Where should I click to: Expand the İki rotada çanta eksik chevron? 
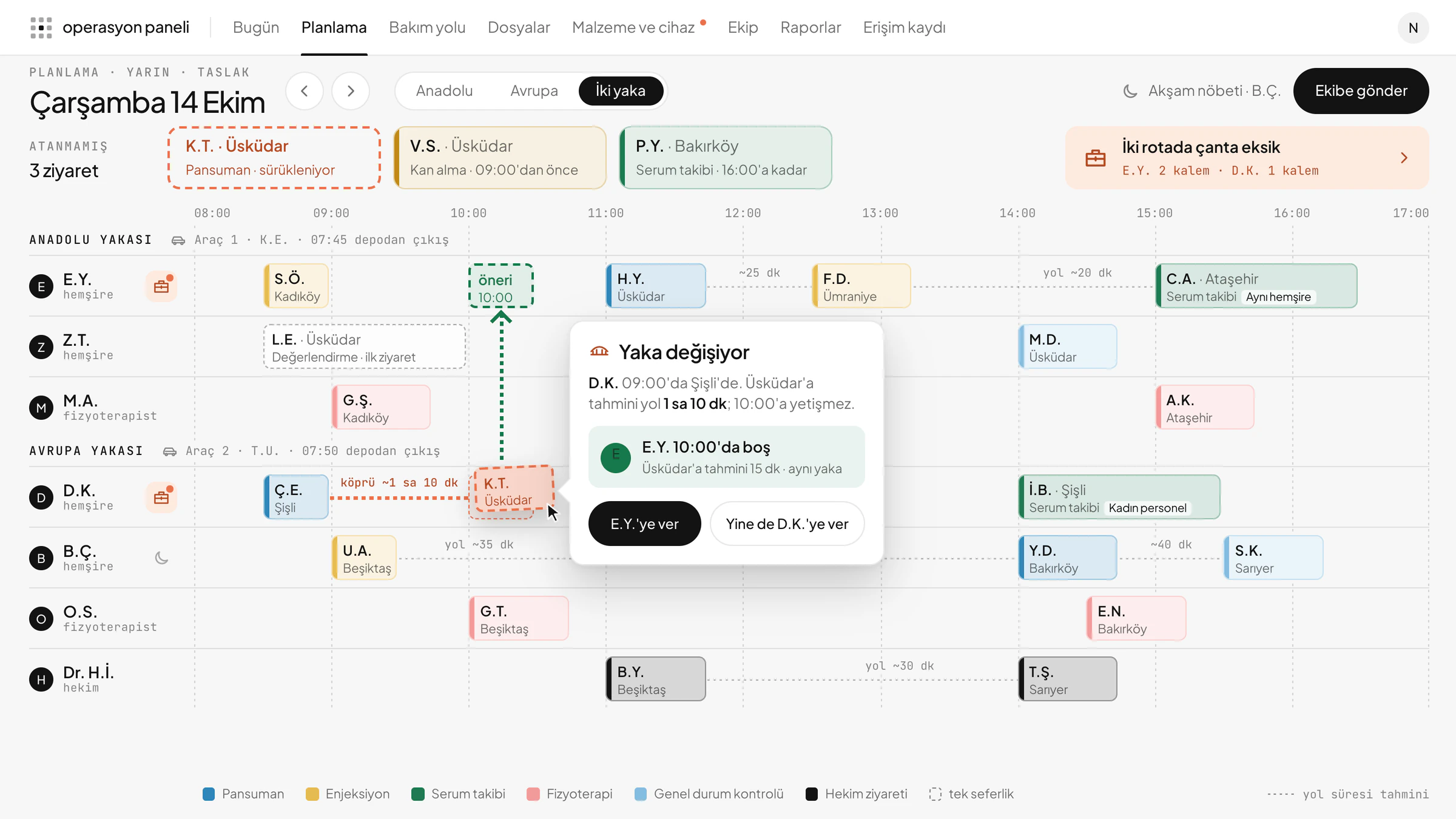click(1404, 158)
